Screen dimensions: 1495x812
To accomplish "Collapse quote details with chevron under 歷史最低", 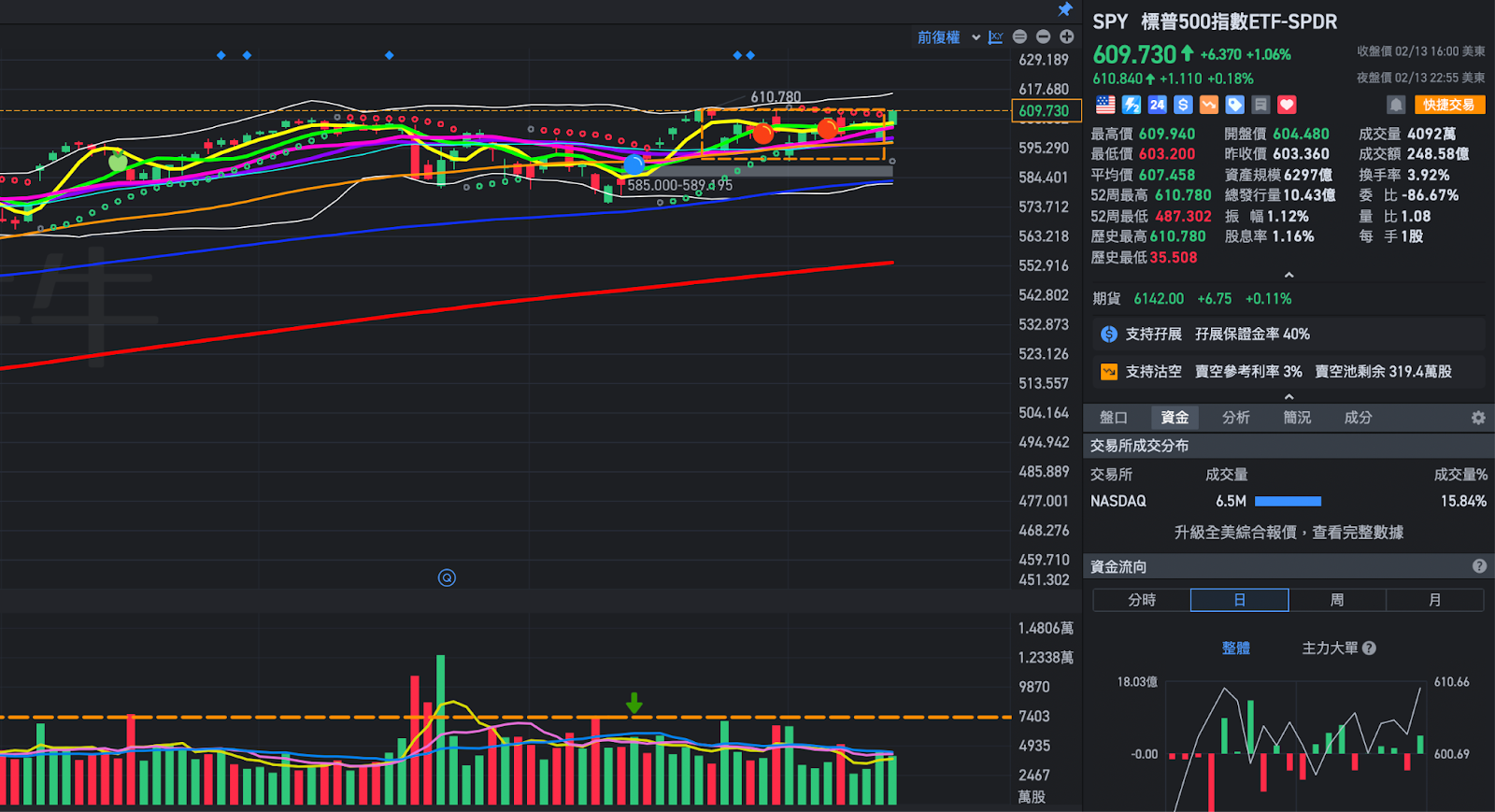I will click(x=1289, y=275).
